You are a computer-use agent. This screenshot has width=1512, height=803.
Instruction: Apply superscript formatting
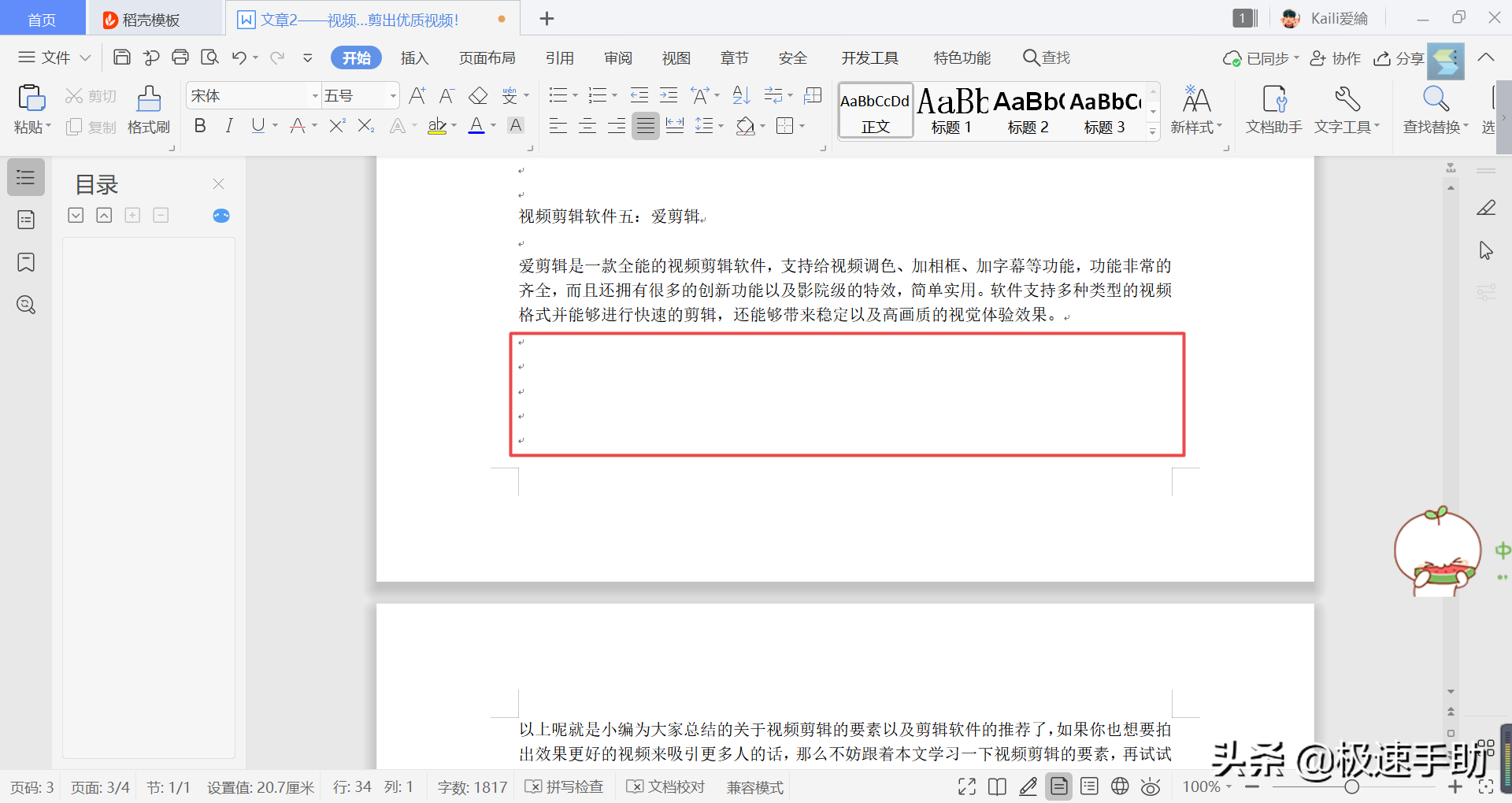(337, 125)
